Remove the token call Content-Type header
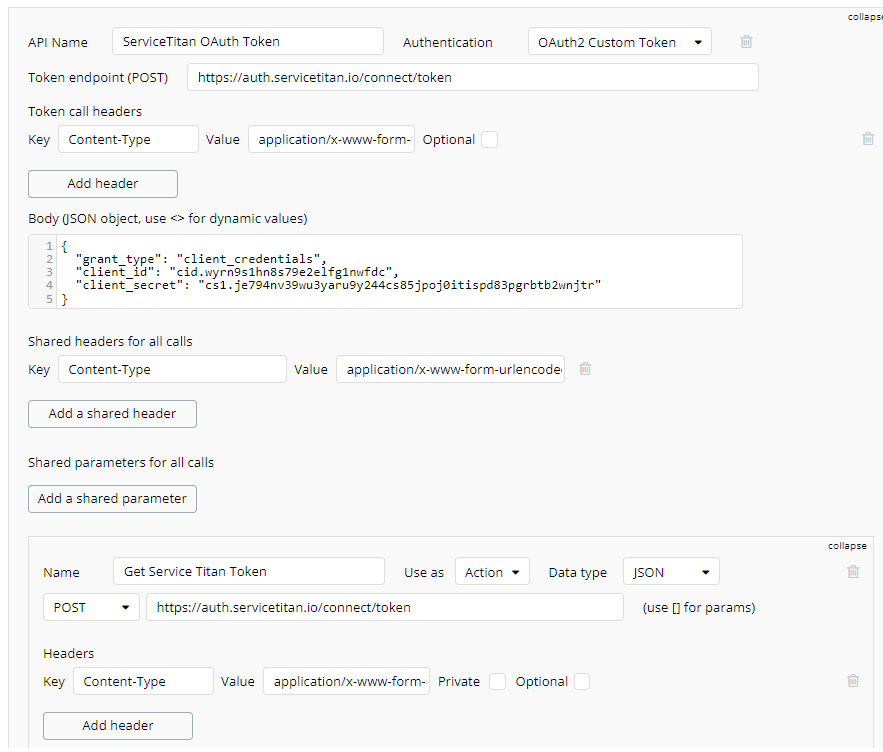 tap(868, 139)
